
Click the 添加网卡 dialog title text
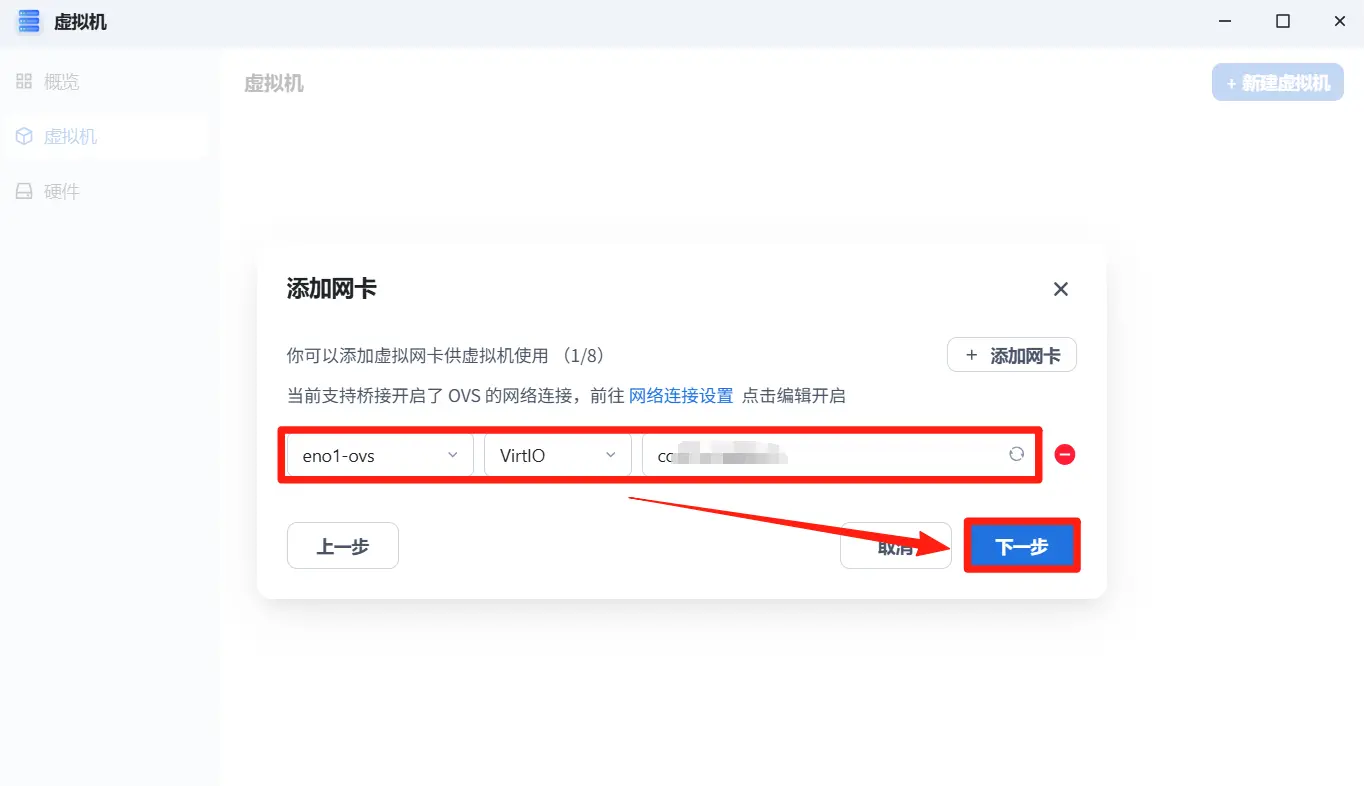332,289
